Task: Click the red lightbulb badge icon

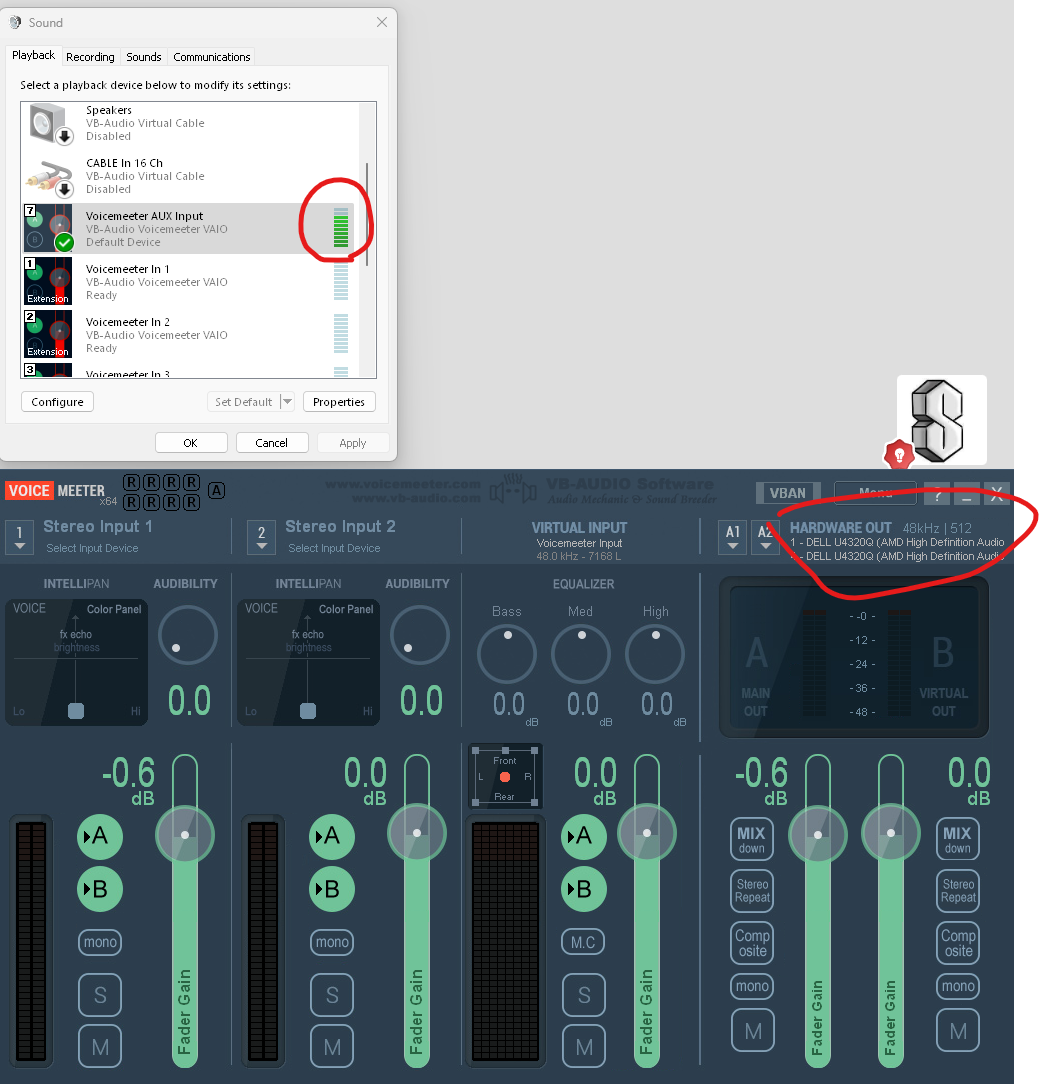Action: click(899, 455)
